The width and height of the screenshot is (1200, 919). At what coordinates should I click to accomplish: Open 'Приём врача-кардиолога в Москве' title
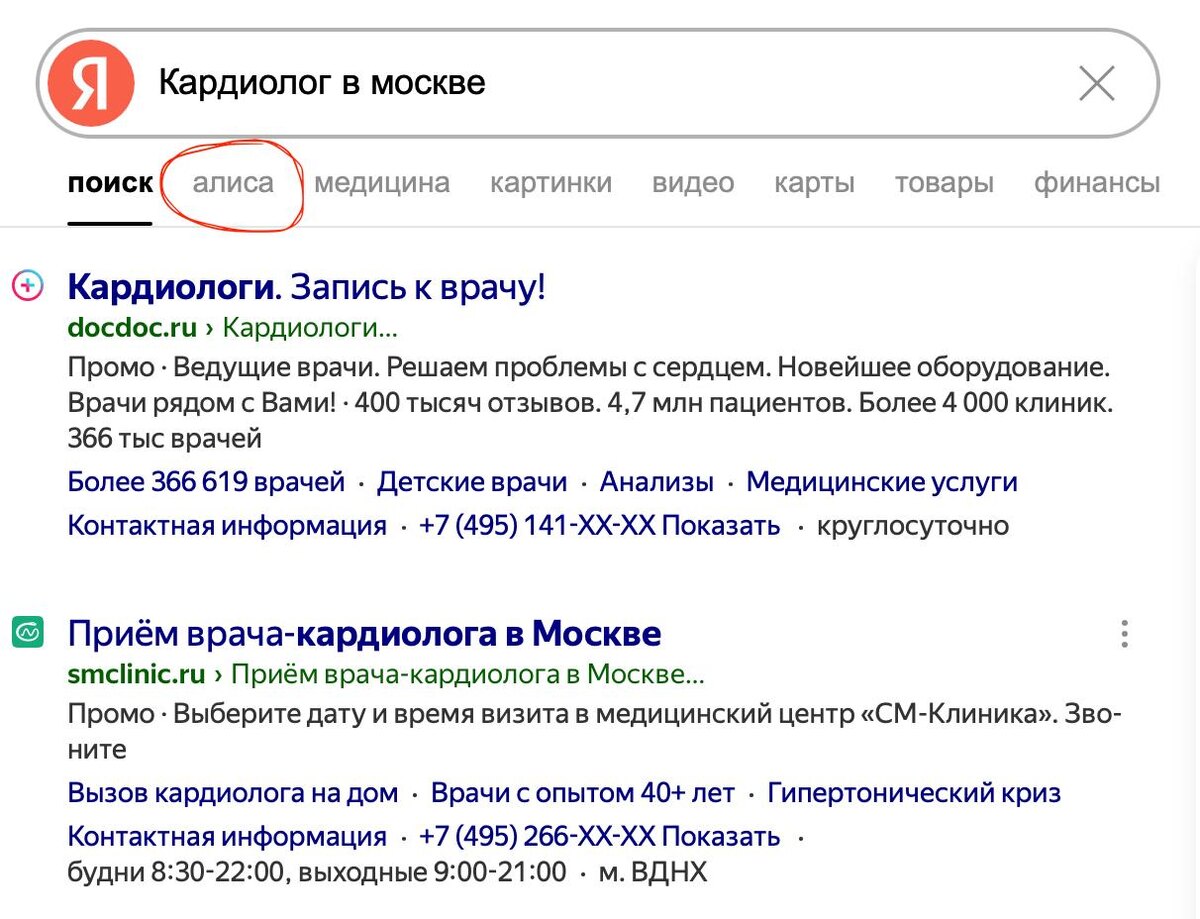[x=365, y=634]
